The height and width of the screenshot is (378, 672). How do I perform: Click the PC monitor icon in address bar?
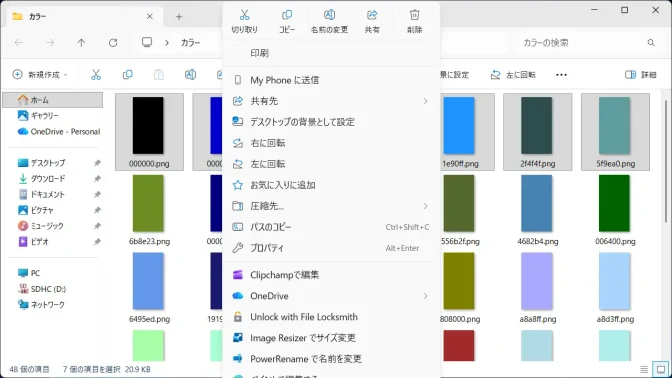[147, 42]
